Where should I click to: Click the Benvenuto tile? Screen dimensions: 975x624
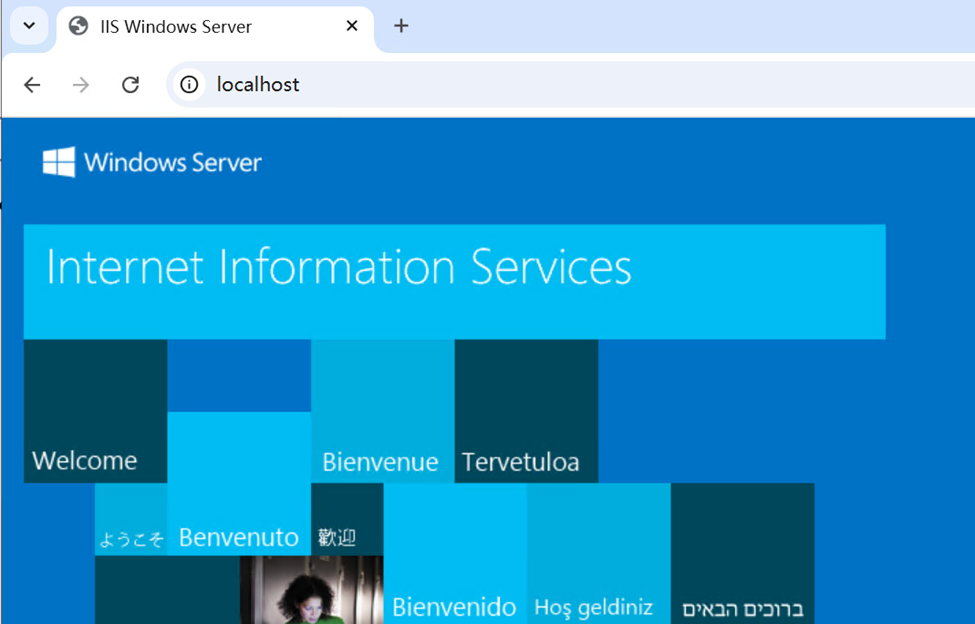pos(239,484)
